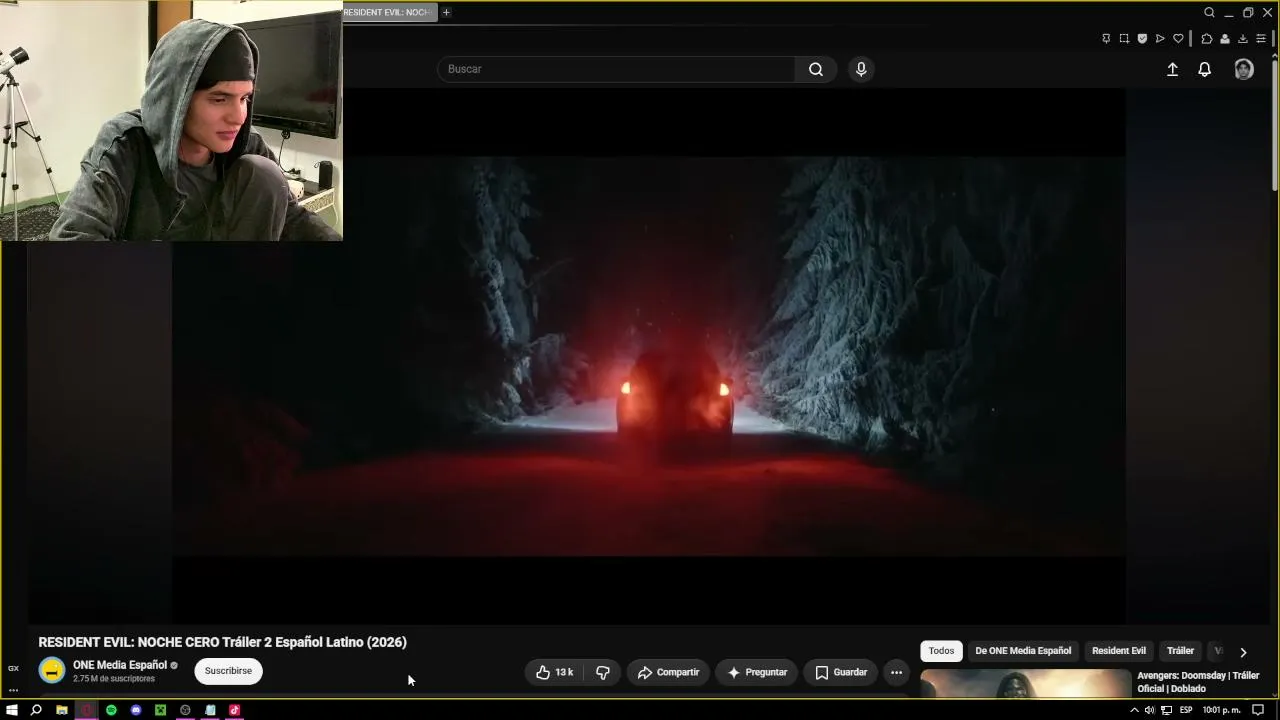Viewport: 1280px width, 720px height.
Task: Click the pin icon in browser toolbar
Action: pos(1106,39)
